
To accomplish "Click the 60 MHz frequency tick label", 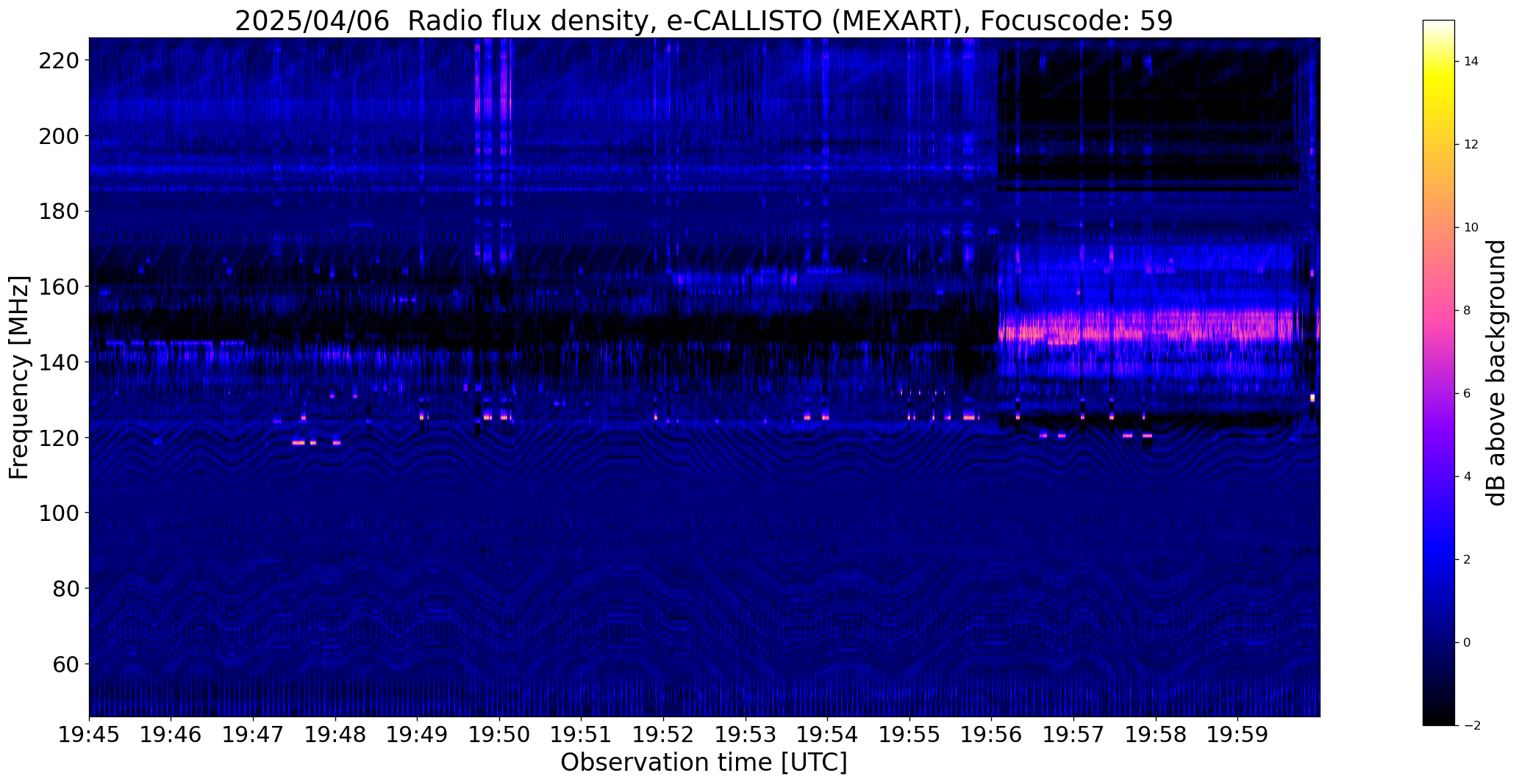I will 68,664.
